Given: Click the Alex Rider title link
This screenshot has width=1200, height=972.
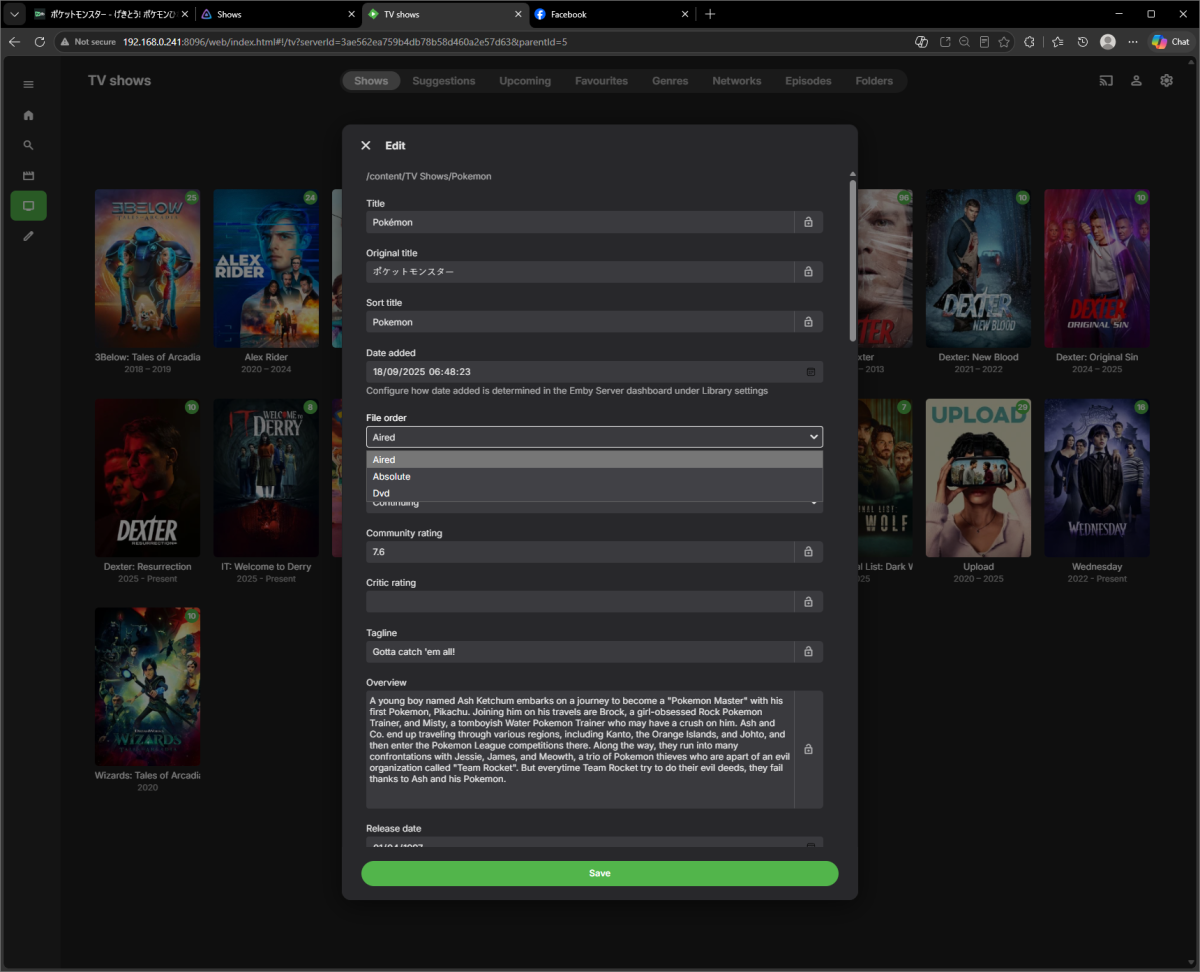Looking at the screenshot, I should coord(266,357).
